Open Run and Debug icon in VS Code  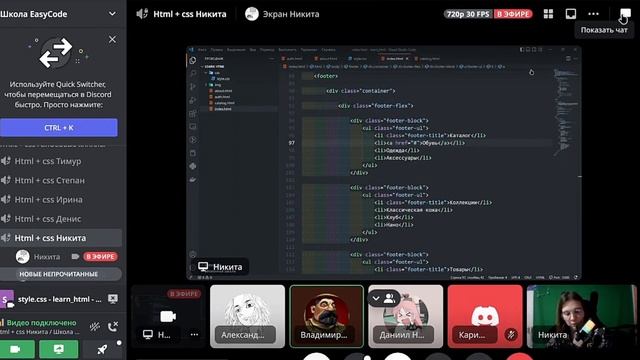[x=193, y=100]
